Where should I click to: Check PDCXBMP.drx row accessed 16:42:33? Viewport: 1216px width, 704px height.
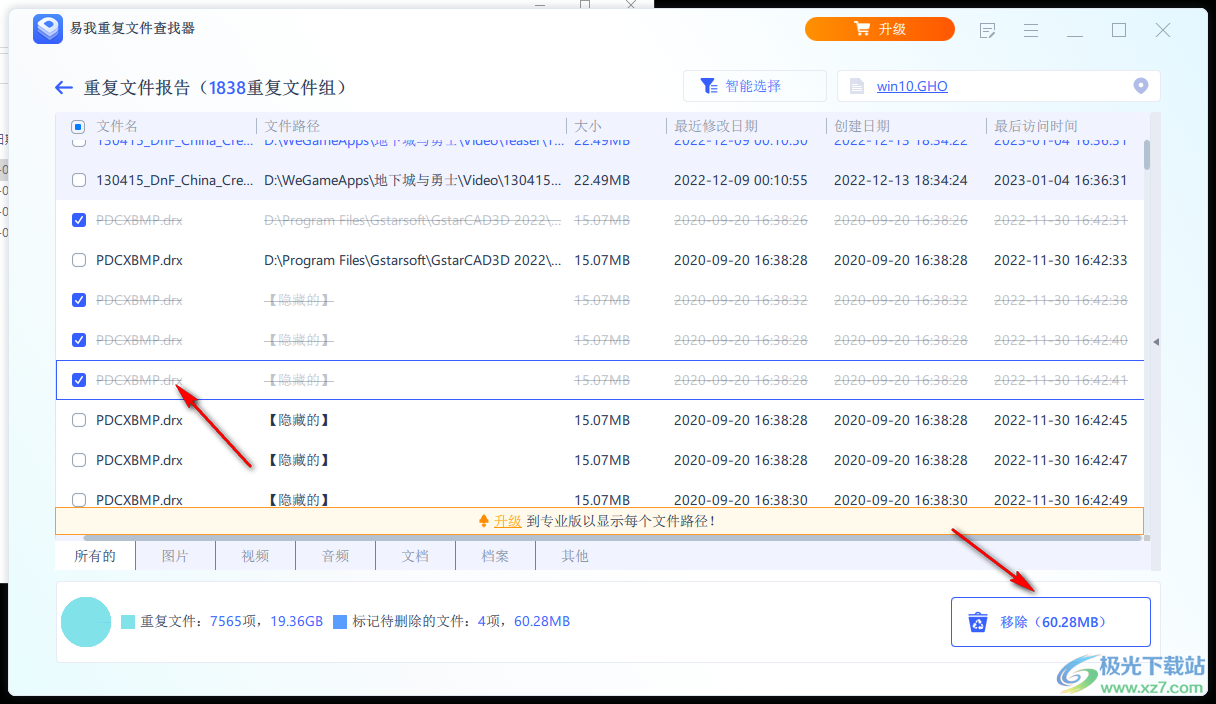79,260
